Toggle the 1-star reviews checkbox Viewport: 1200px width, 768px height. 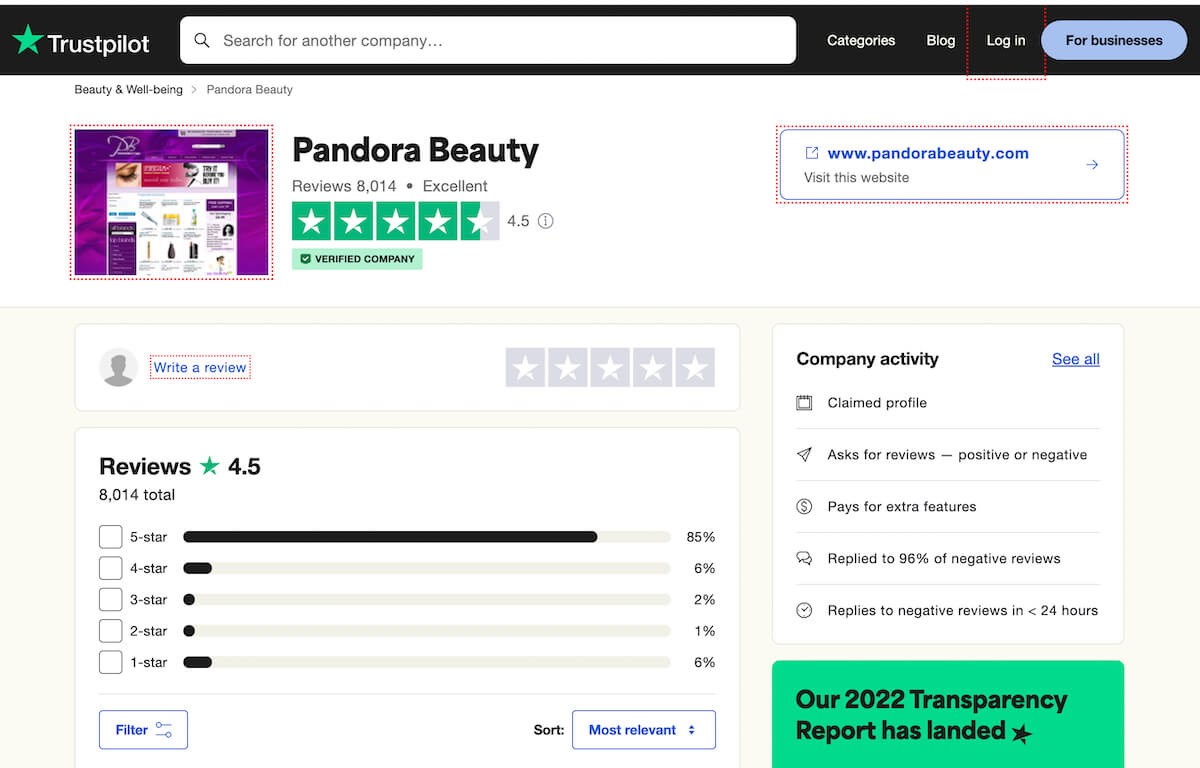110,661
